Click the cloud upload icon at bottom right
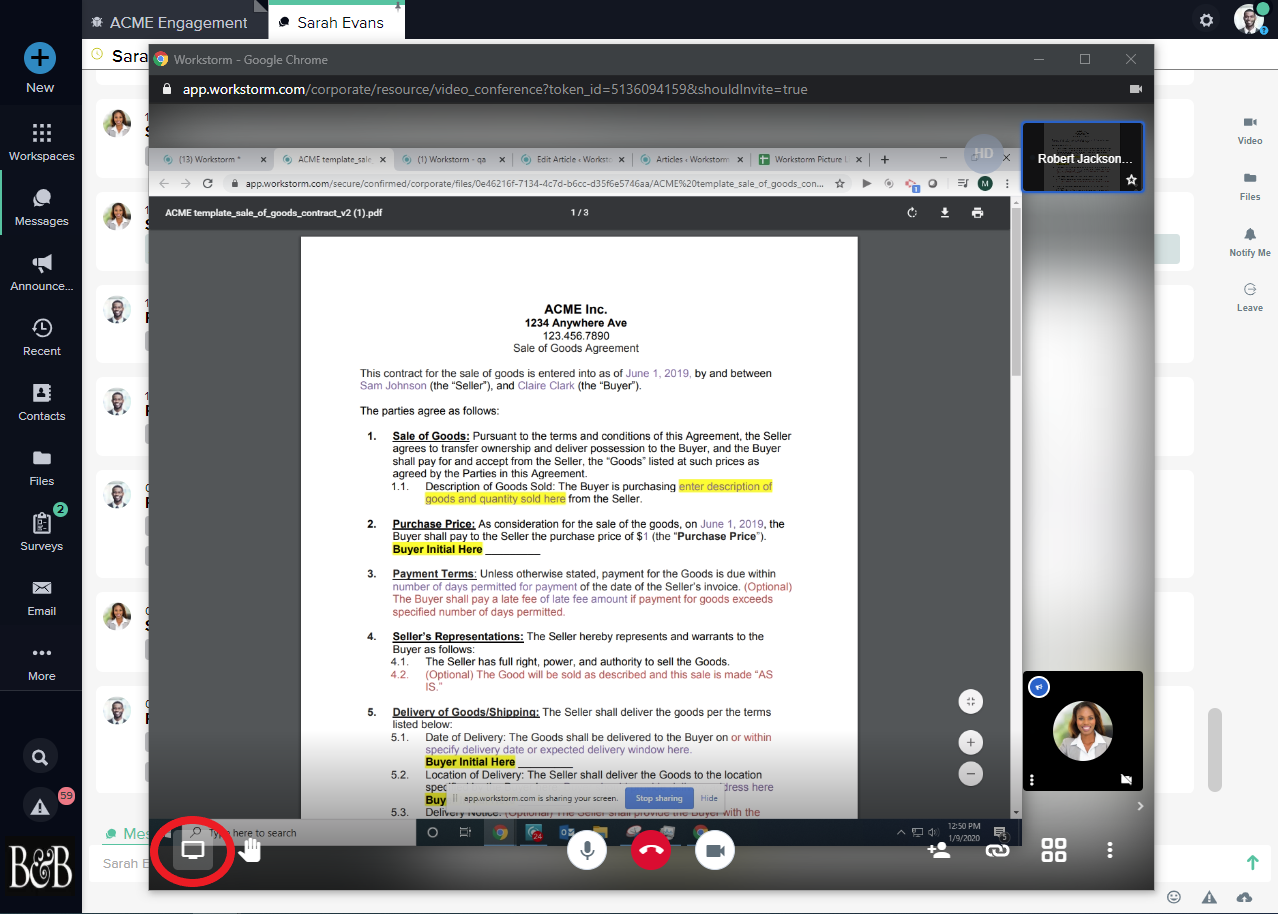The image size is (1278, 914). pyautogui.click(x=1244, y=897)
